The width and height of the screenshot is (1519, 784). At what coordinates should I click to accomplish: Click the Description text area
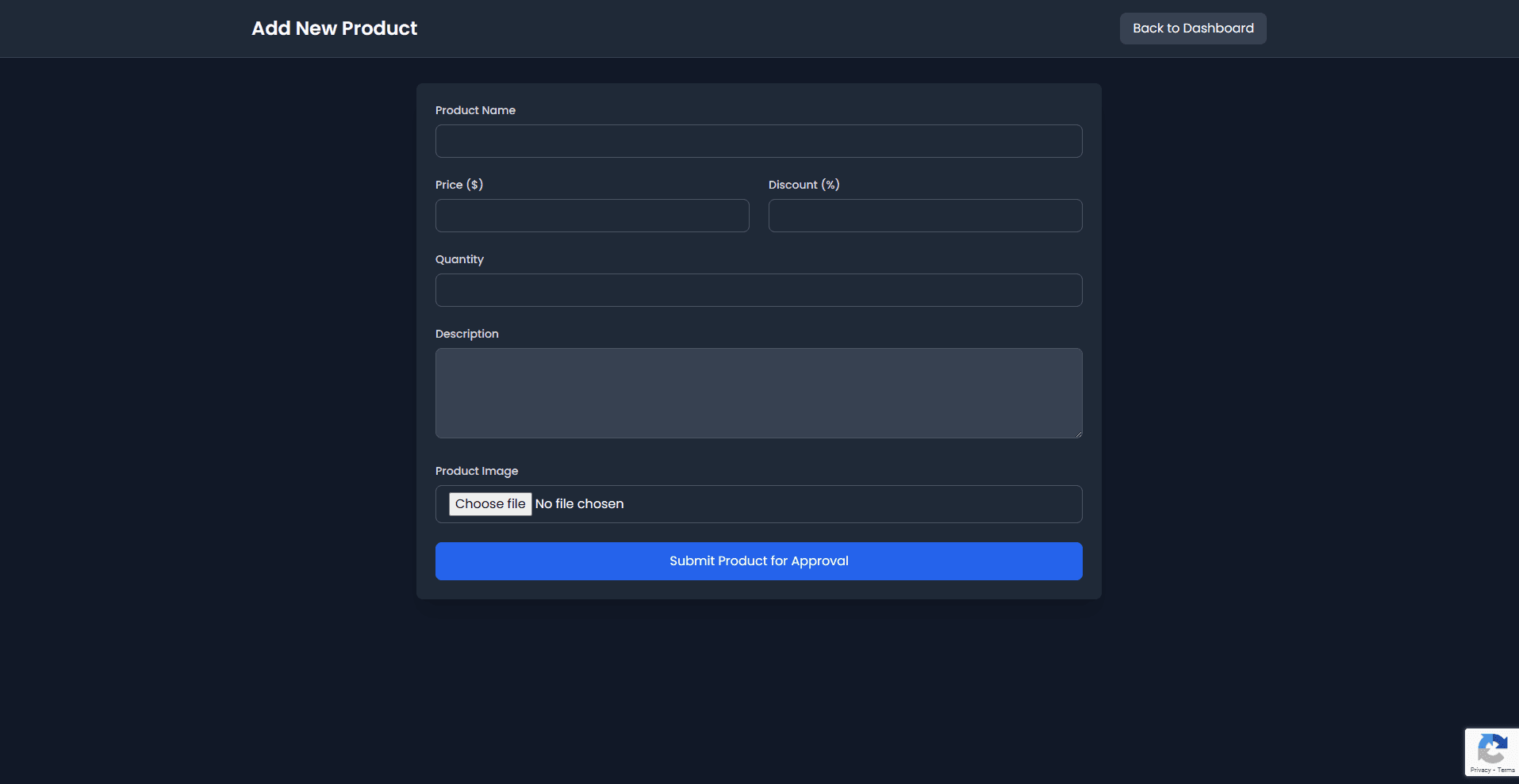tap(758, 393)
